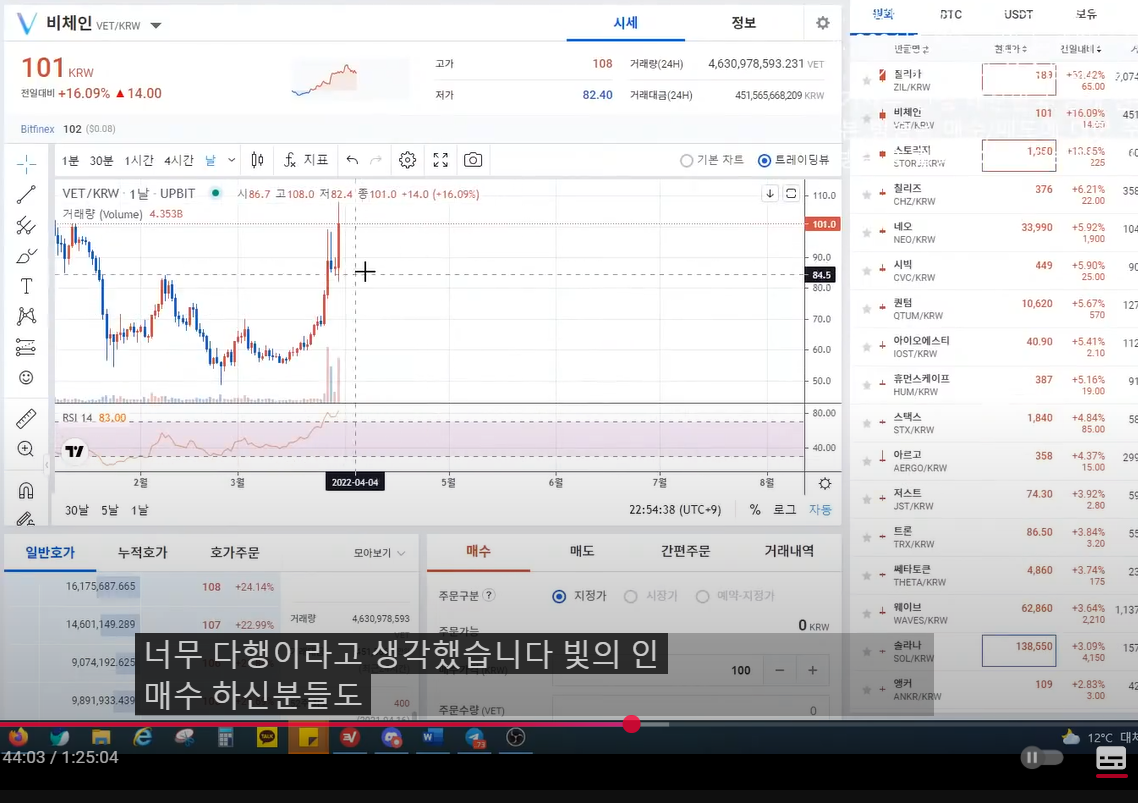The width and height of the screenshot is (1138, 803).
Task: Select the USDT market tab
Action: tap(1018, 15)
